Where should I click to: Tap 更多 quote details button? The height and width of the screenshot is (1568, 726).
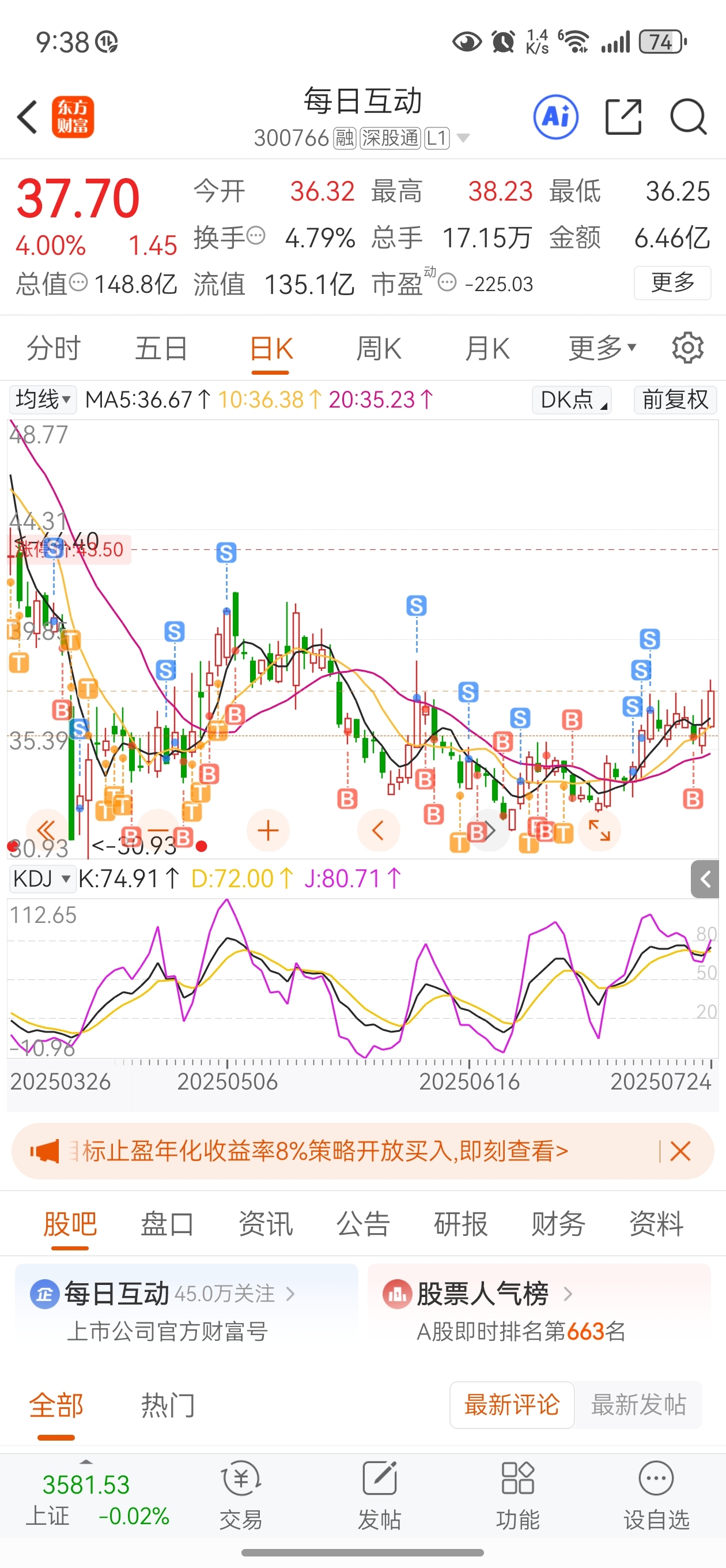click(x=672, y=282)
